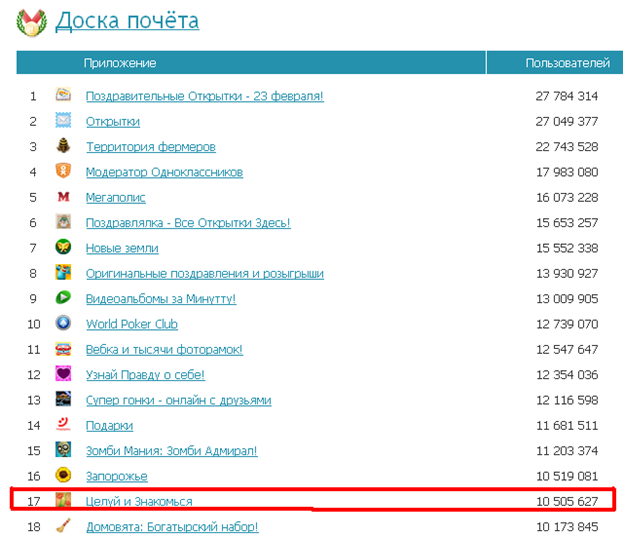Open the World Poker Club link
This screenshot has height=537, width=623.
pos(132,325)
